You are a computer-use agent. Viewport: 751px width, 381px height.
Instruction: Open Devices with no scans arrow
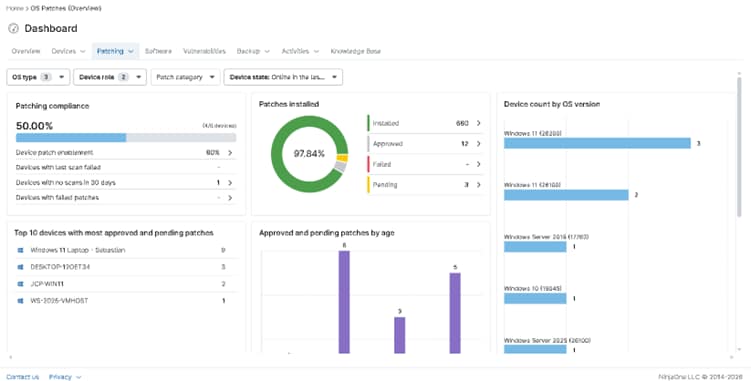[x=230, y=183]
